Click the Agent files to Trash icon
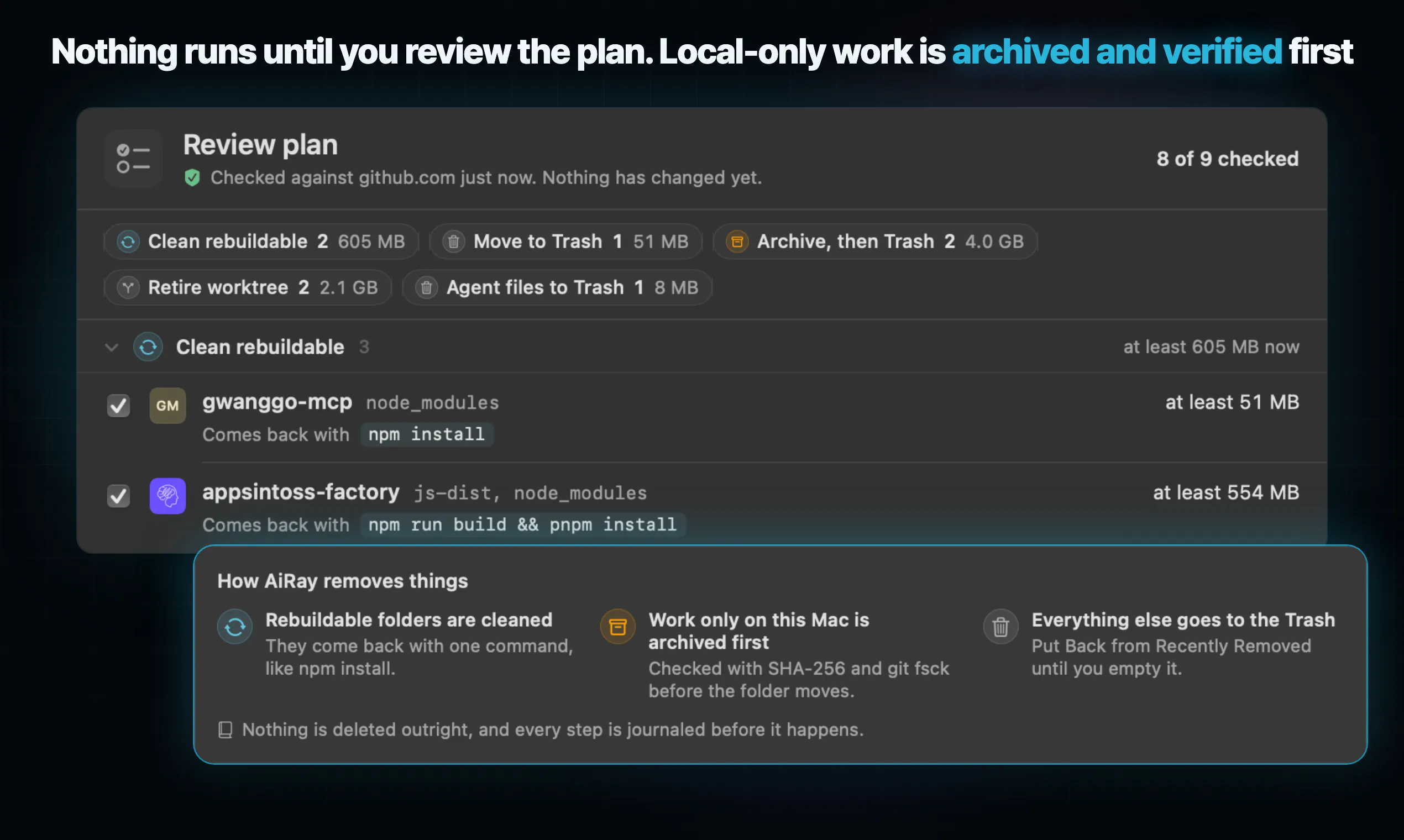The image size is (1404, 840). point(426,287)
